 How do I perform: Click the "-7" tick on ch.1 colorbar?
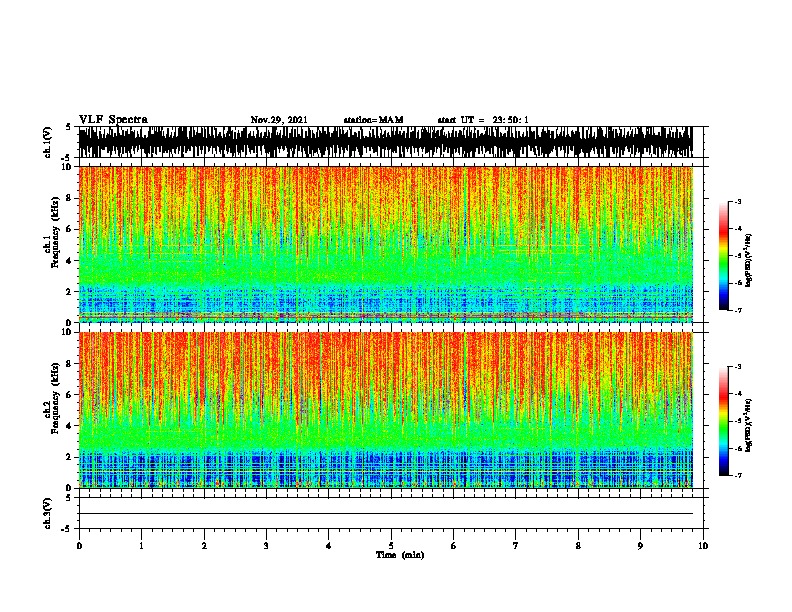pos(737,310)
